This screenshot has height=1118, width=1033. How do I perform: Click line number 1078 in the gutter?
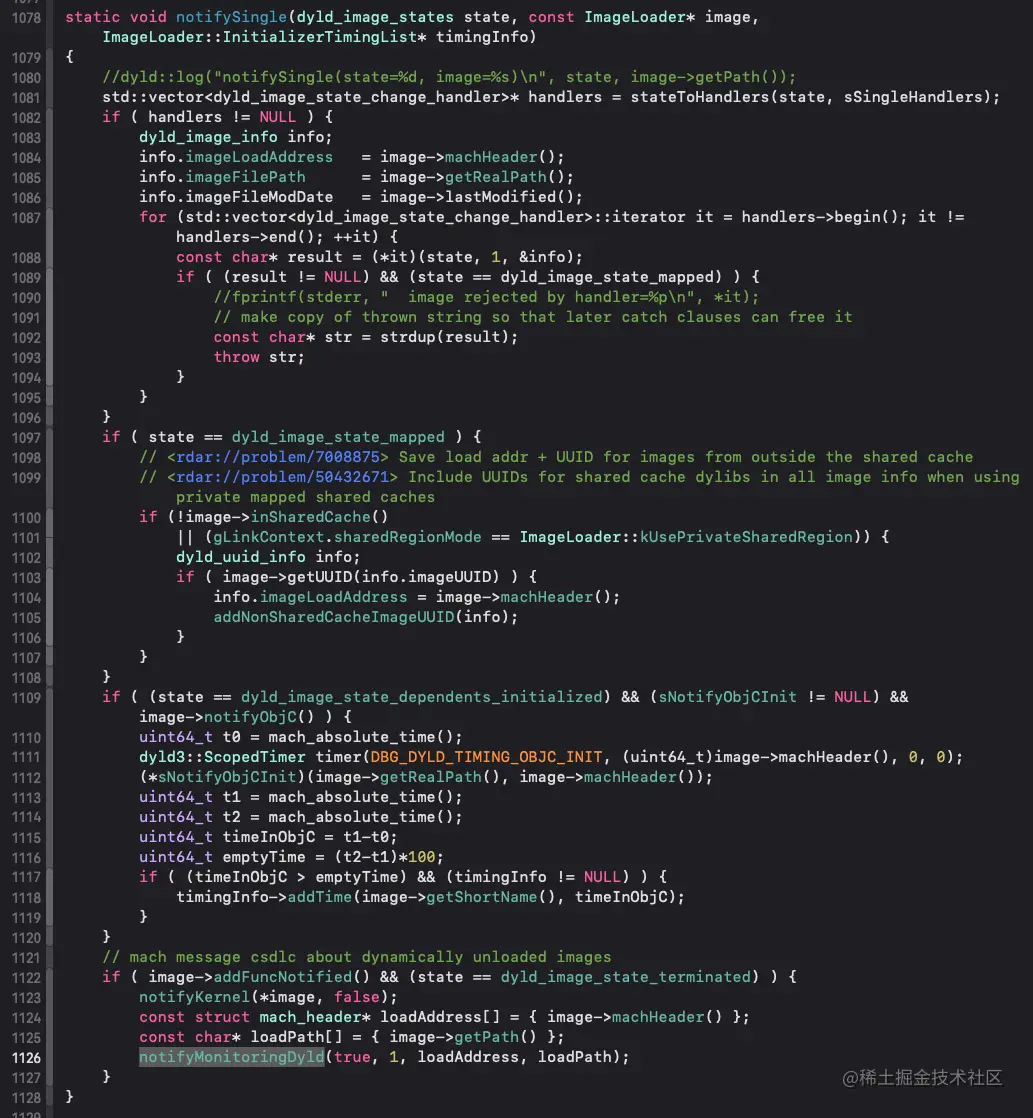pyautogui.click(x=26, y=18)
